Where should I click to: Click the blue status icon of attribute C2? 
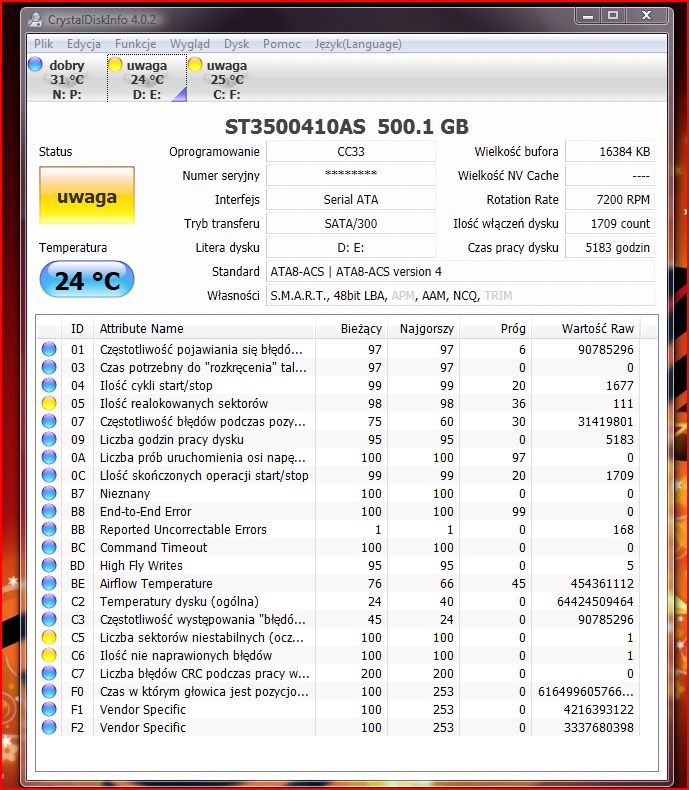point(49,601)
